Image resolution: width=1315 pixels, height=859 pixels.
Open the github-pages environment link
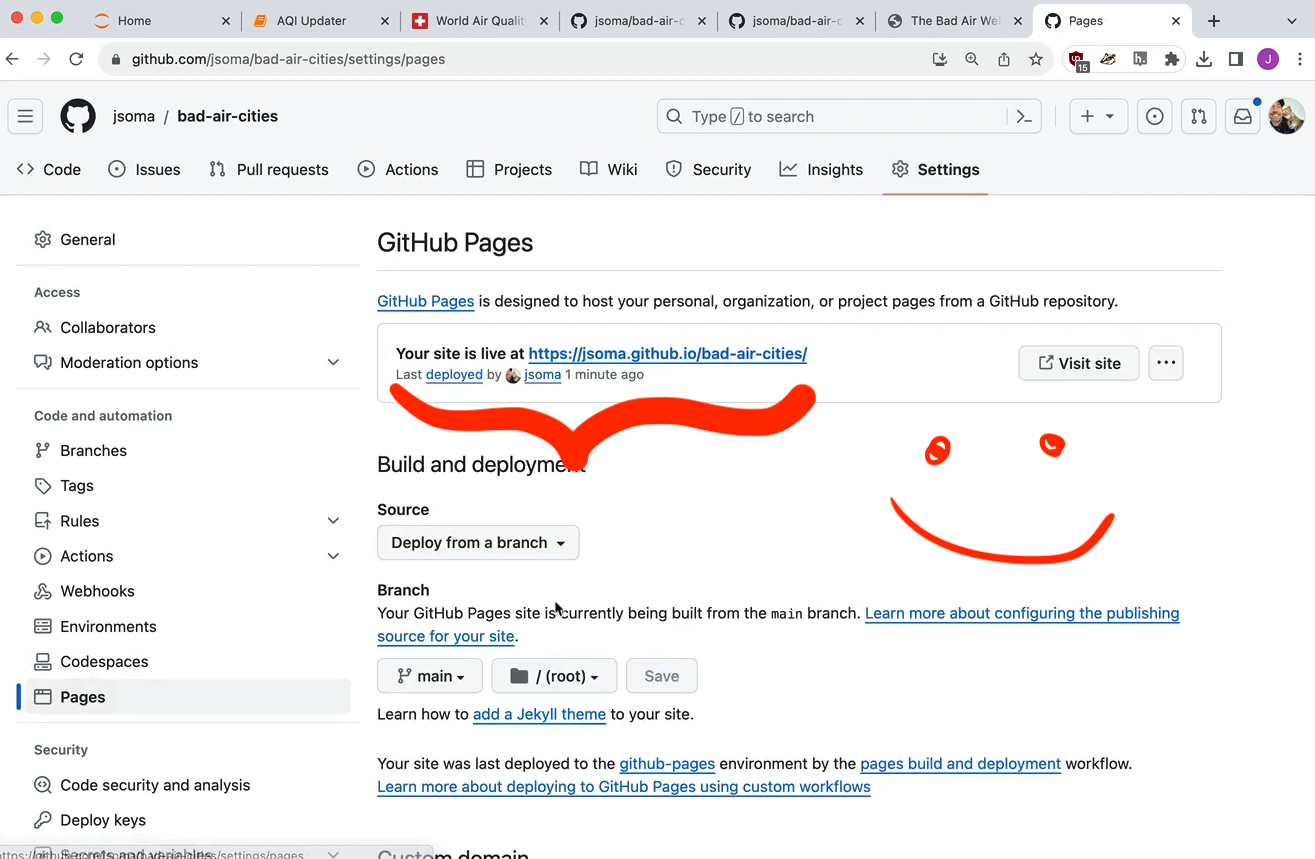pyautogui.click(x=667, y=763)
